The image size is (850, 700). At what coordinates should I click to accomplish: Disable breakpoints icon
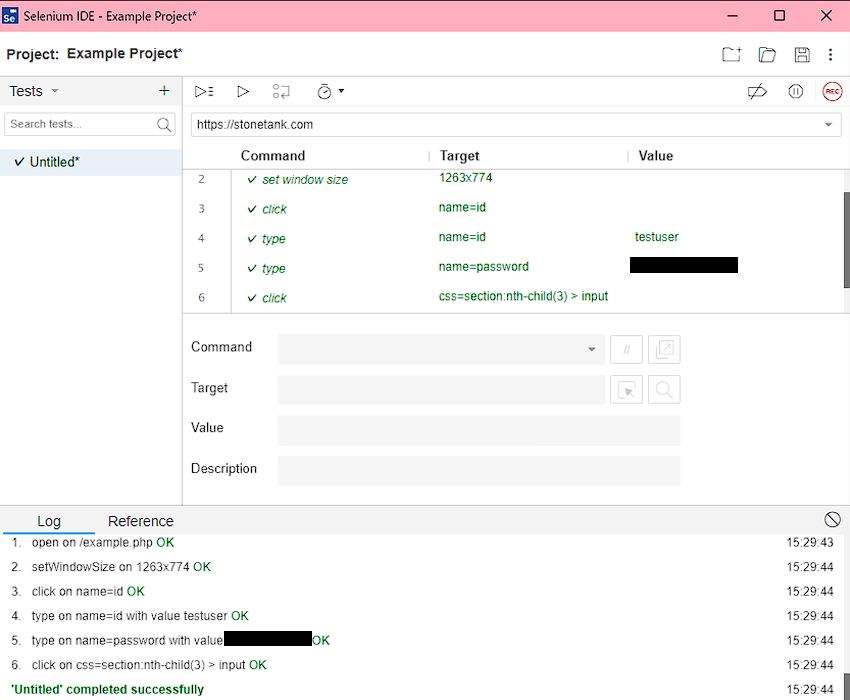757,91
